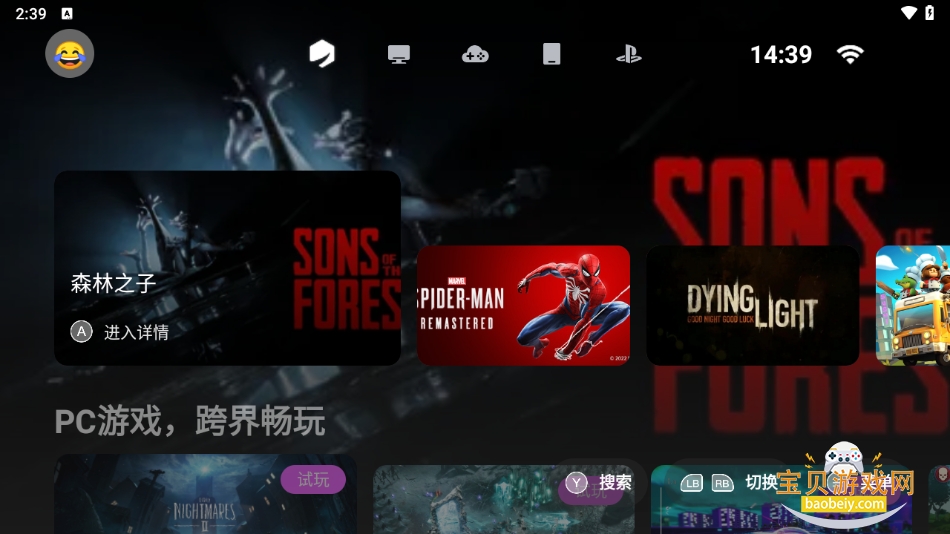Viewport: 950px width, 534px height.
Task: Switch to the PC monitor tab
Action: (x=399, y=55)
